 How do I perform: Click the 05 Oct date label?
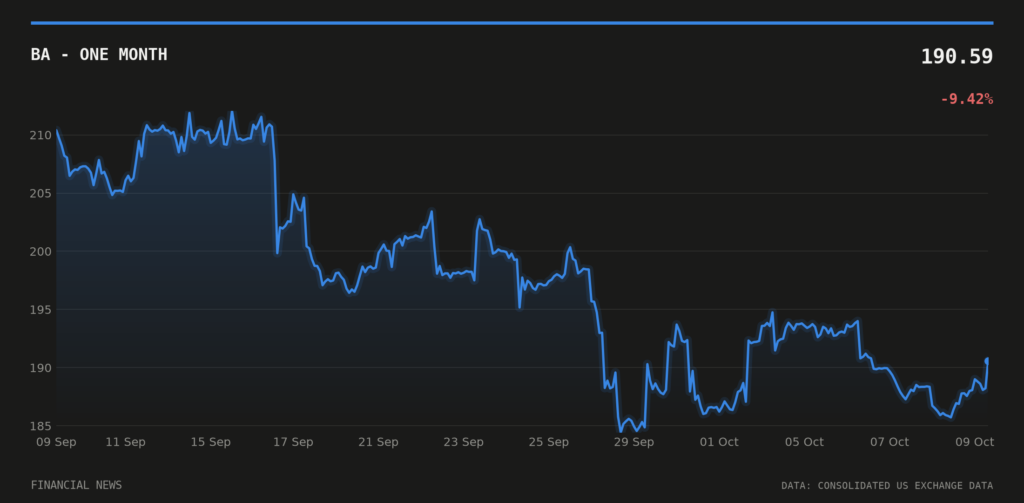[804, 442]
